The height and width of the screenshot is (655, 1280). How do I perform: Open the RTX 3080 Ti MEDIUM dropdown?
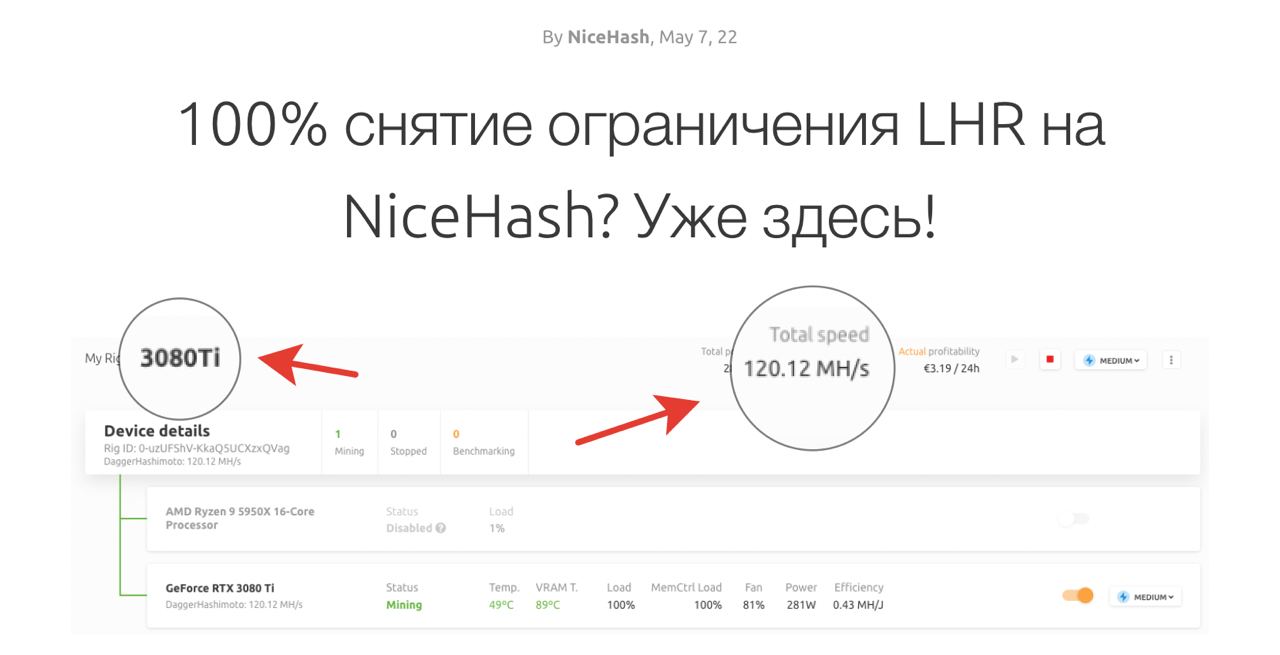tap(1145, 597)
